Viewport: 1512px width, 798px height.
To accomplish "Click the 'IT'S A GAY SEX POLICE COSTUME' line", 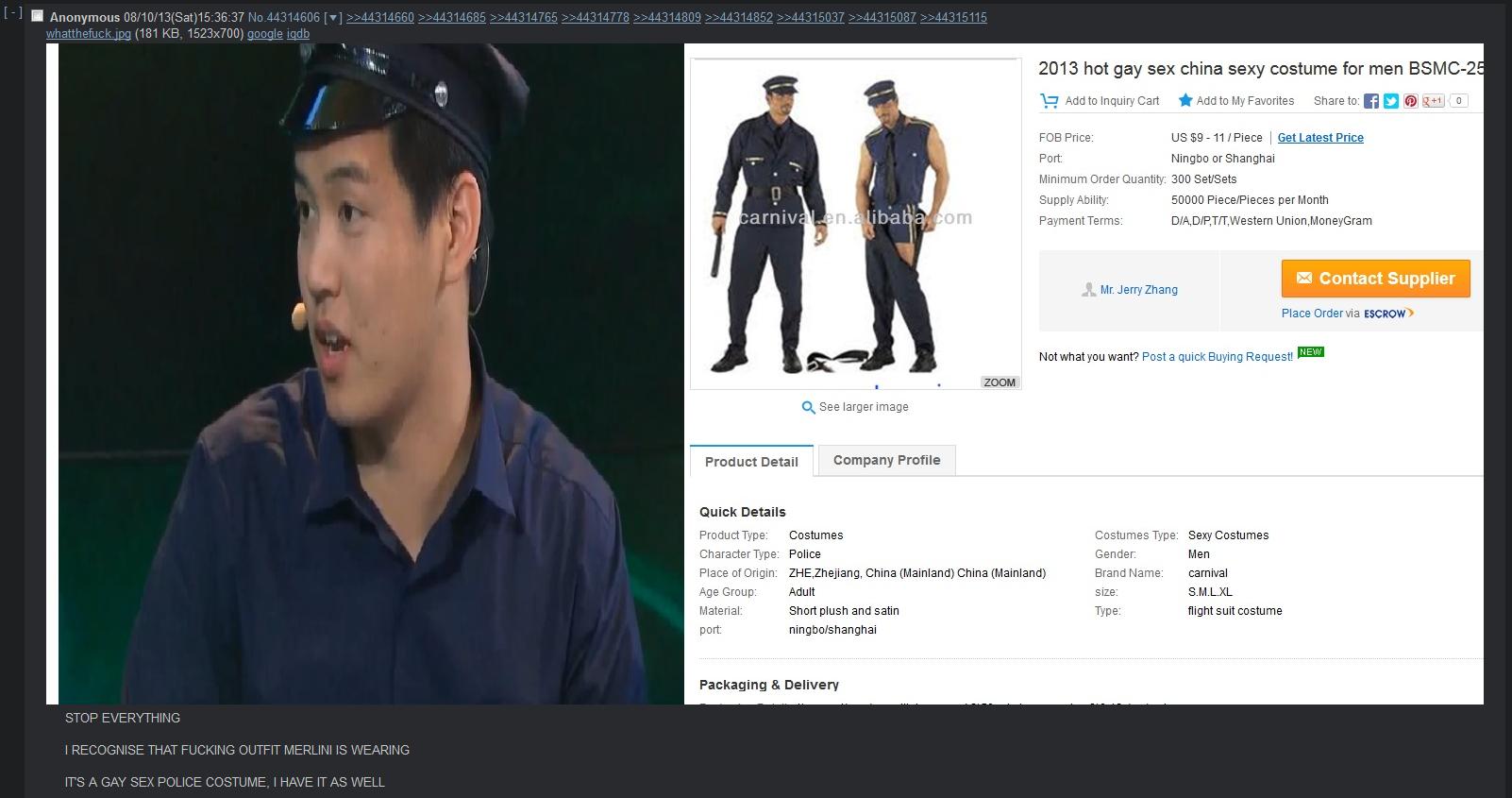I will (x=225, y=782).
